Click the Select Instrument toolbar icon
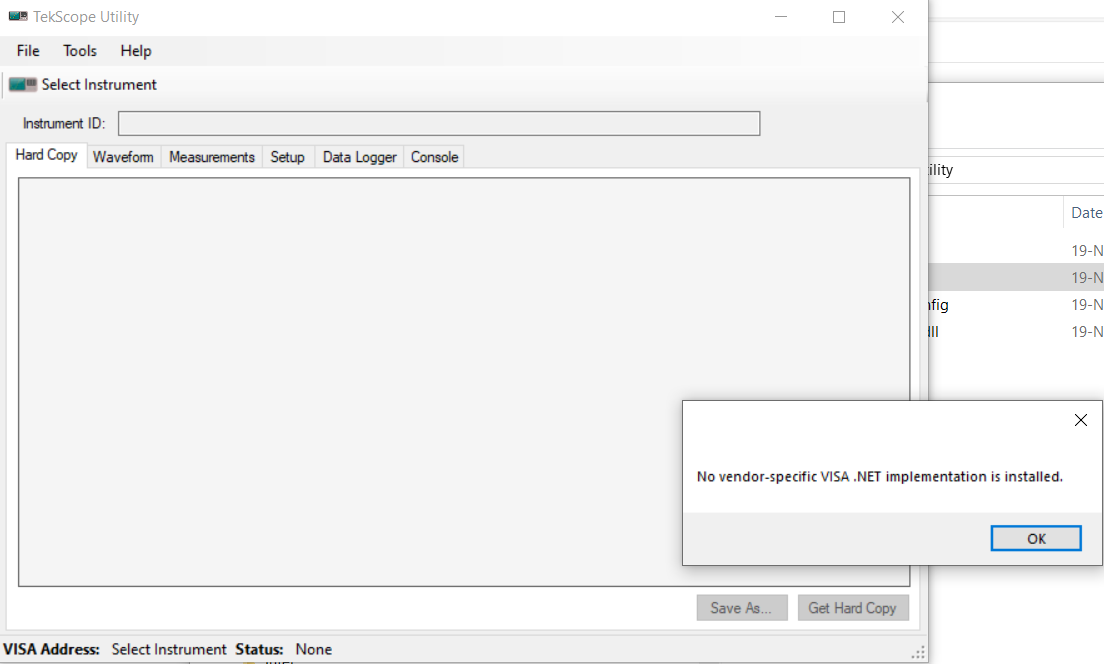 coord(24,85)
